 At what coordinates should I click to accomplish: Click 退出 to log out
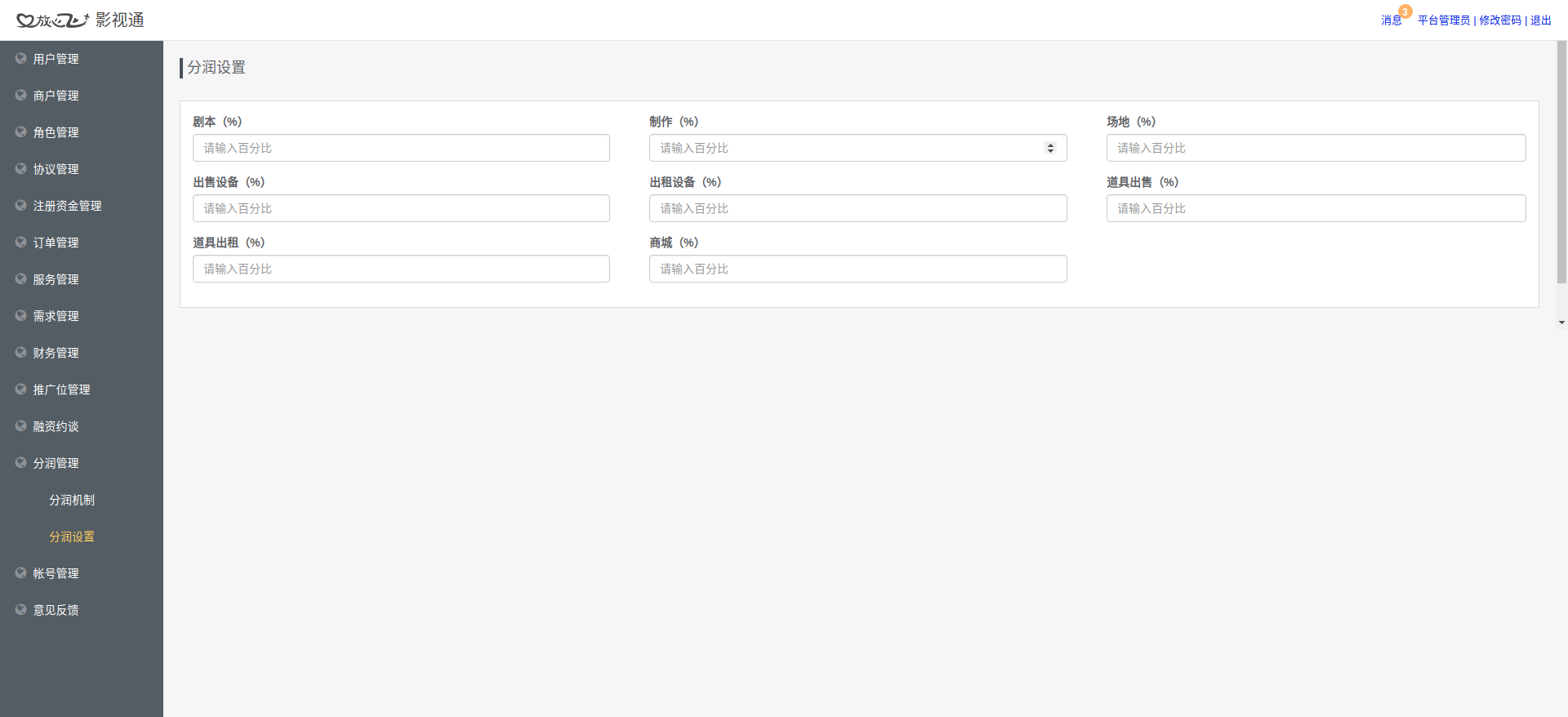(x=1540, y=20)
